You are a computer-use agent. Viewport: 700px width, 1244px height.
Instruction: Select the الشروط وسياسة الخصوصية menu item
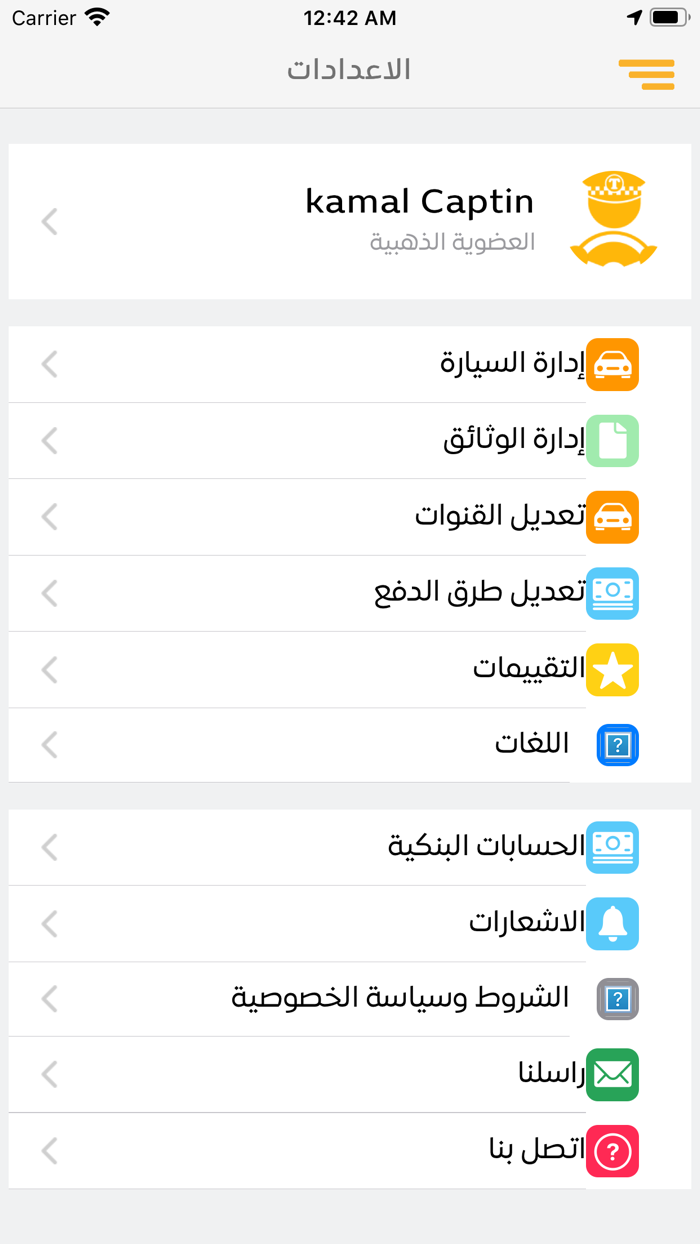coord(400,998)
